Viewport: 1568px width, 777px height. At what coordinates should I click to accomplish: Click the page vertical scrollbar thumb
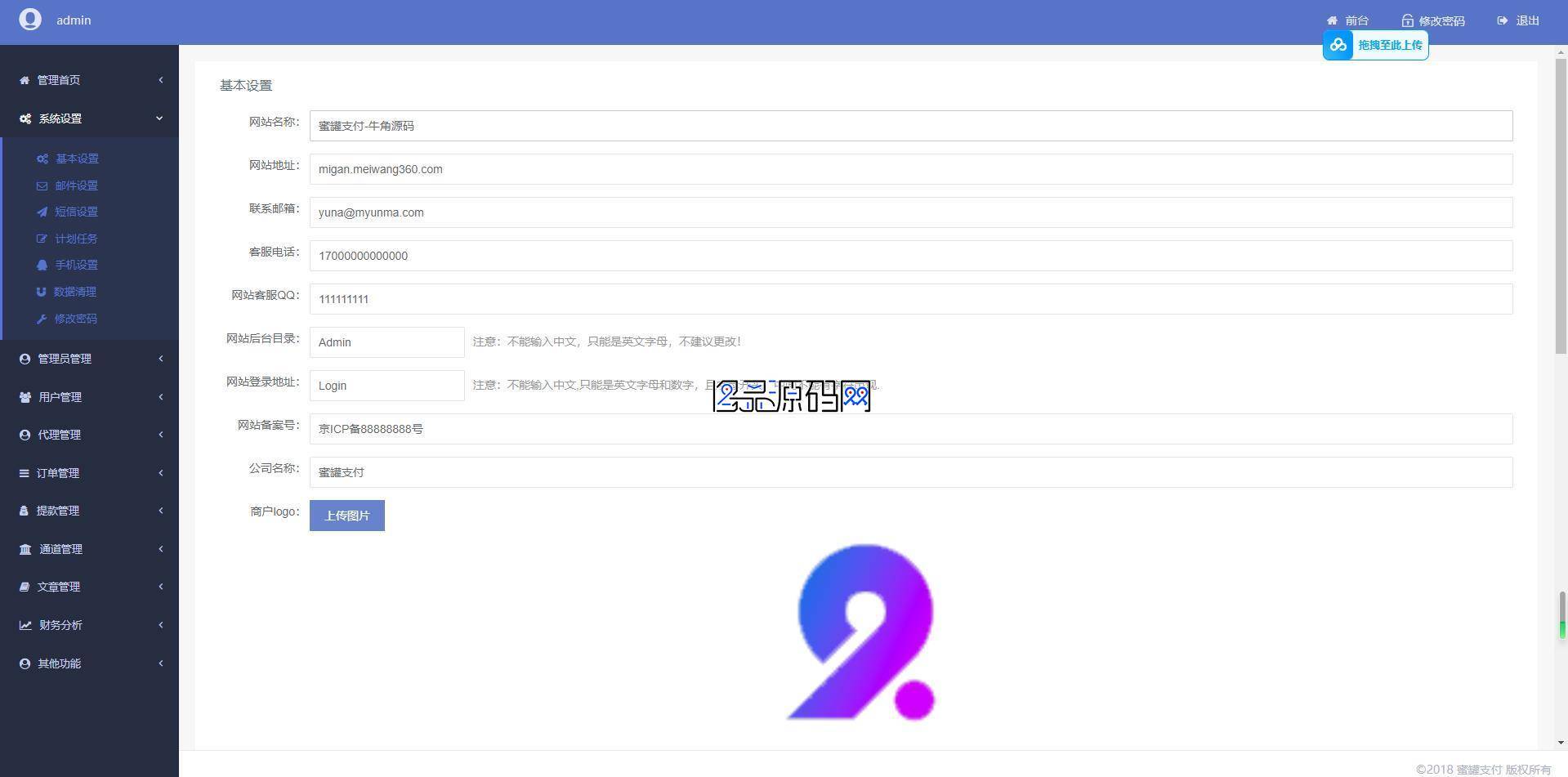tap(1561, 206)
